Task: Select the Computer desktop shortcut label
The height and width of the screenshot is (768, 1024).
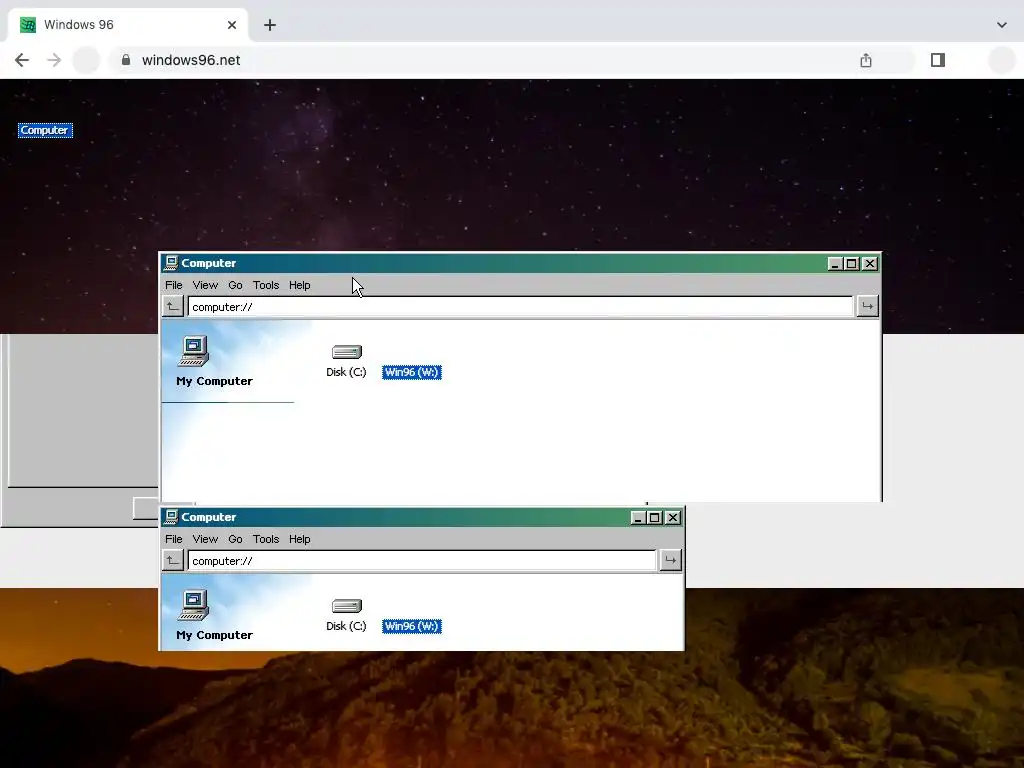Action: click(x=44, y=131)
